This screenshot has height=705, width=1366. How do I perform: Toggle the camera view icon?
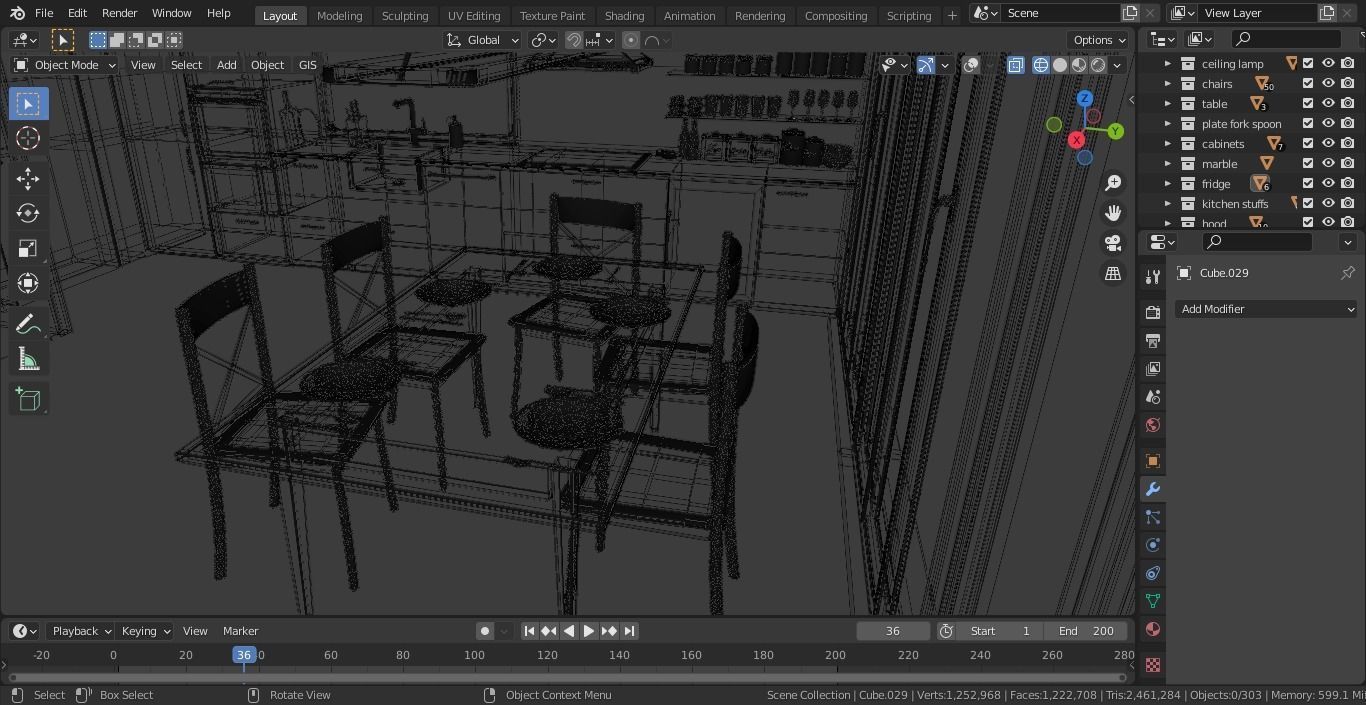point(1113,243)
